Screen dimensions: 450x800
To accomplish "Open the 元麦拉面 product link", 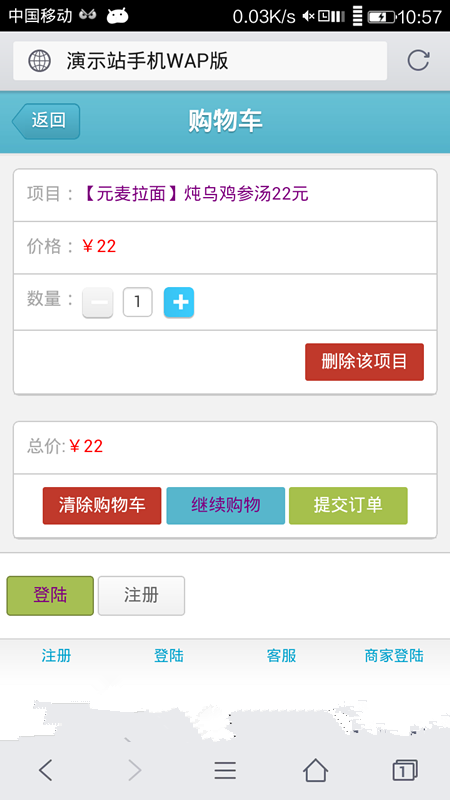I will [195, 194].
